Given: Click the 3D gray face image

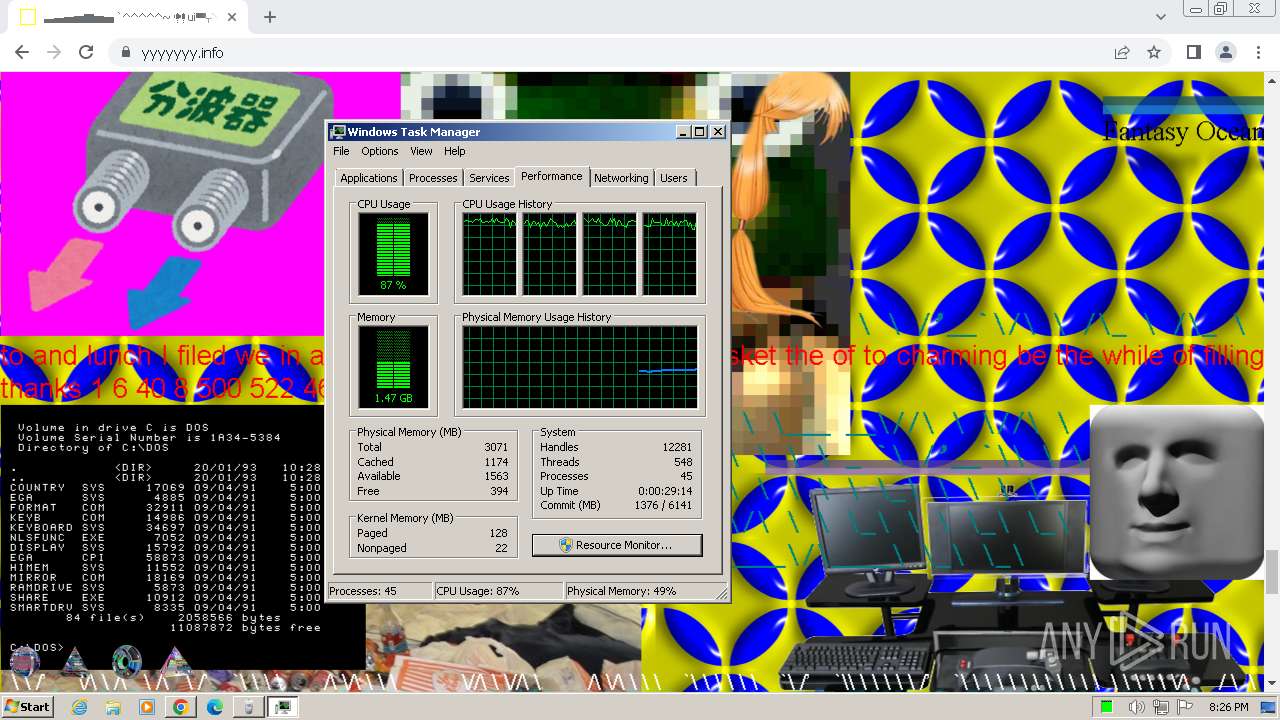Looking at the screenshot, I should (x=1177, y=492).
